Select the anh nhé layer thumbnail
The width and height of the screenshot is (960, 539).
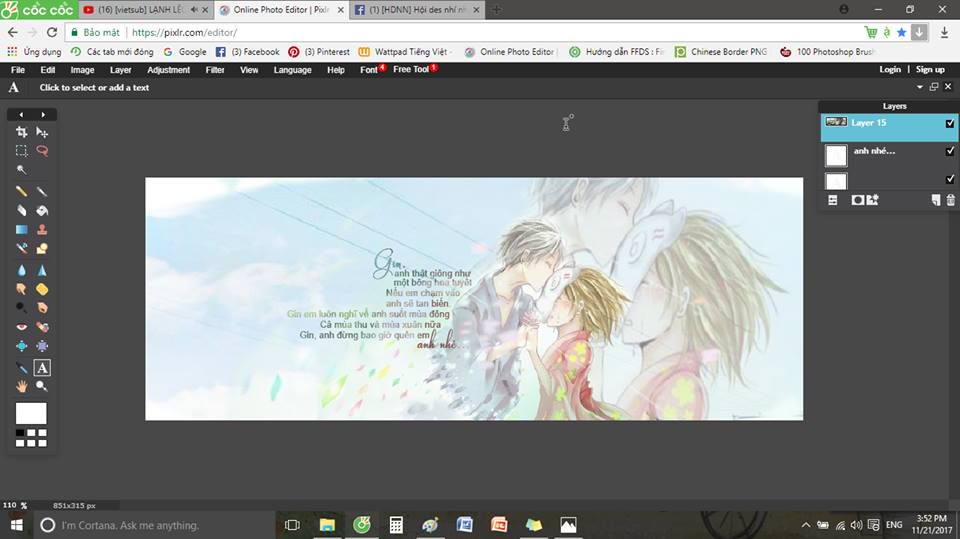tap(836, 156)
